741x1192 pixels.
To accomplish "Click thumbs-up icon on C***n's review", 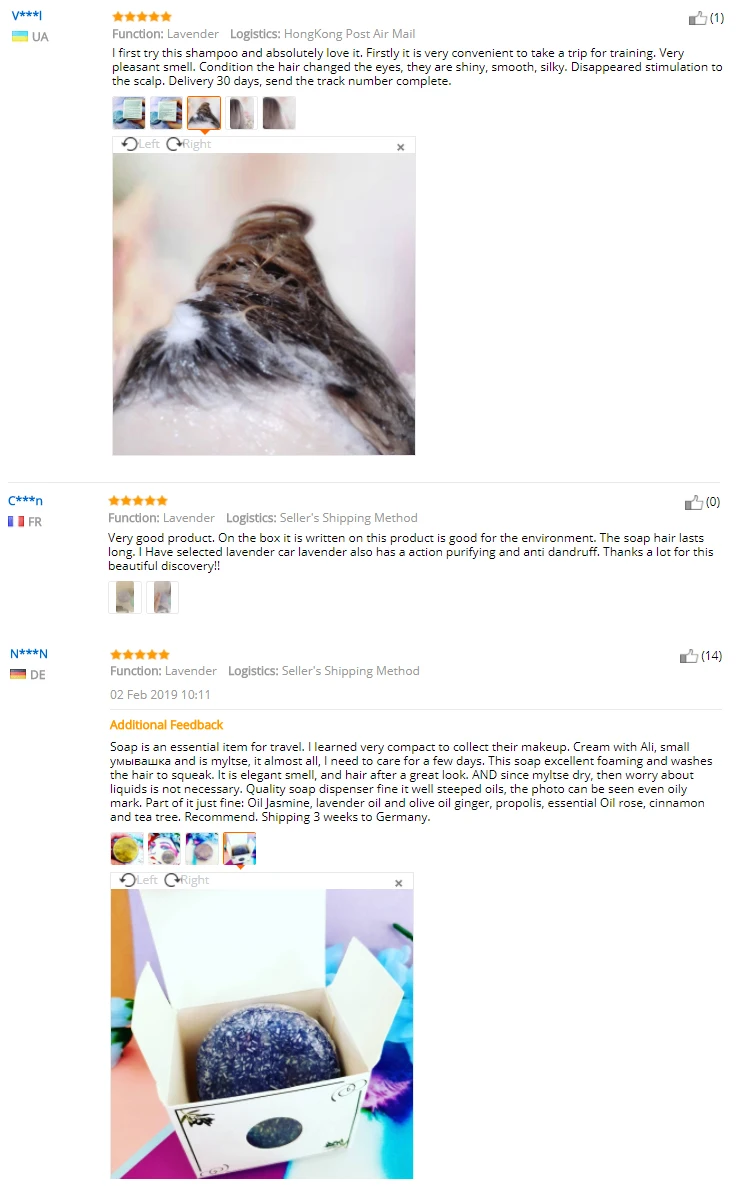I will pos(693,502).
